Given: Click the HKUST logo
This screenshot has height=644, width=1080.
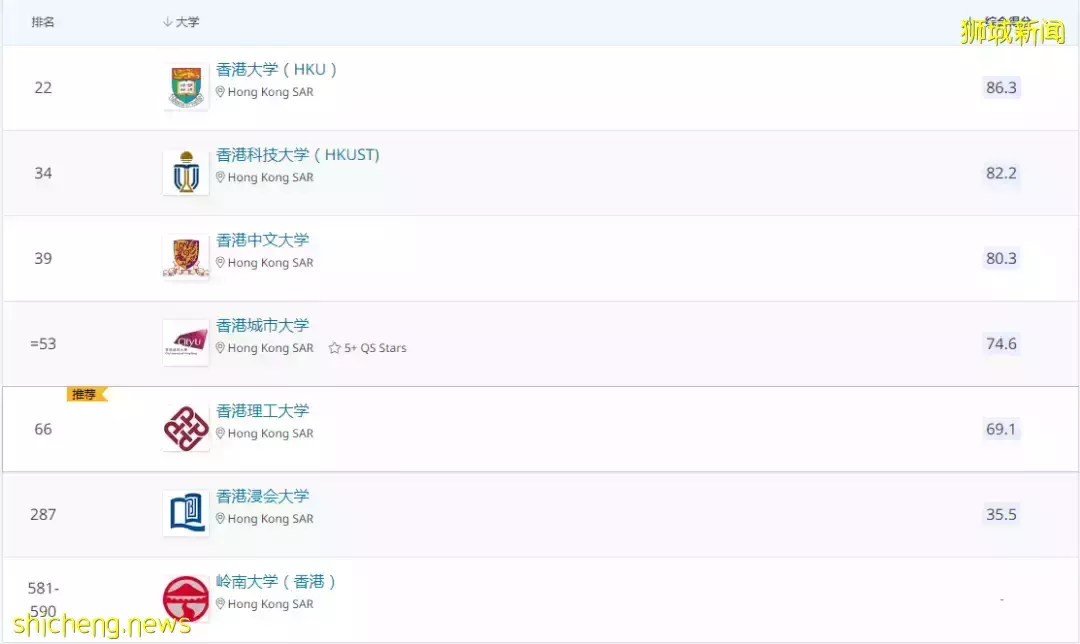Looking at the screenshot, I should click(186, 173).
